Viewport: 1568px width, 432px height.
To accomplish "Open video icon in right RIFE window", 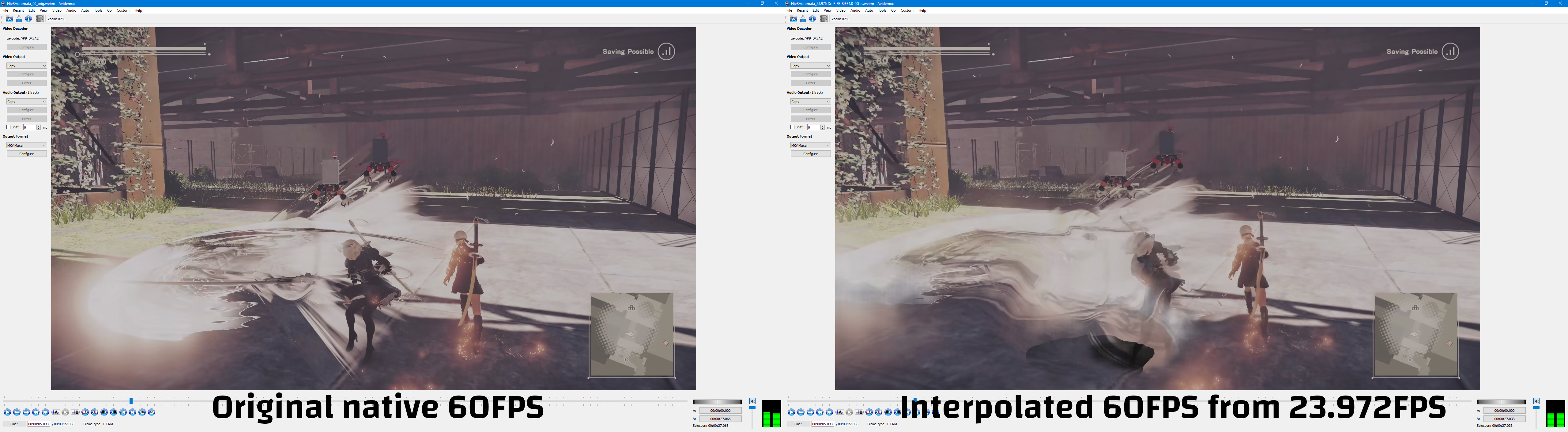I will click(793, 19).
